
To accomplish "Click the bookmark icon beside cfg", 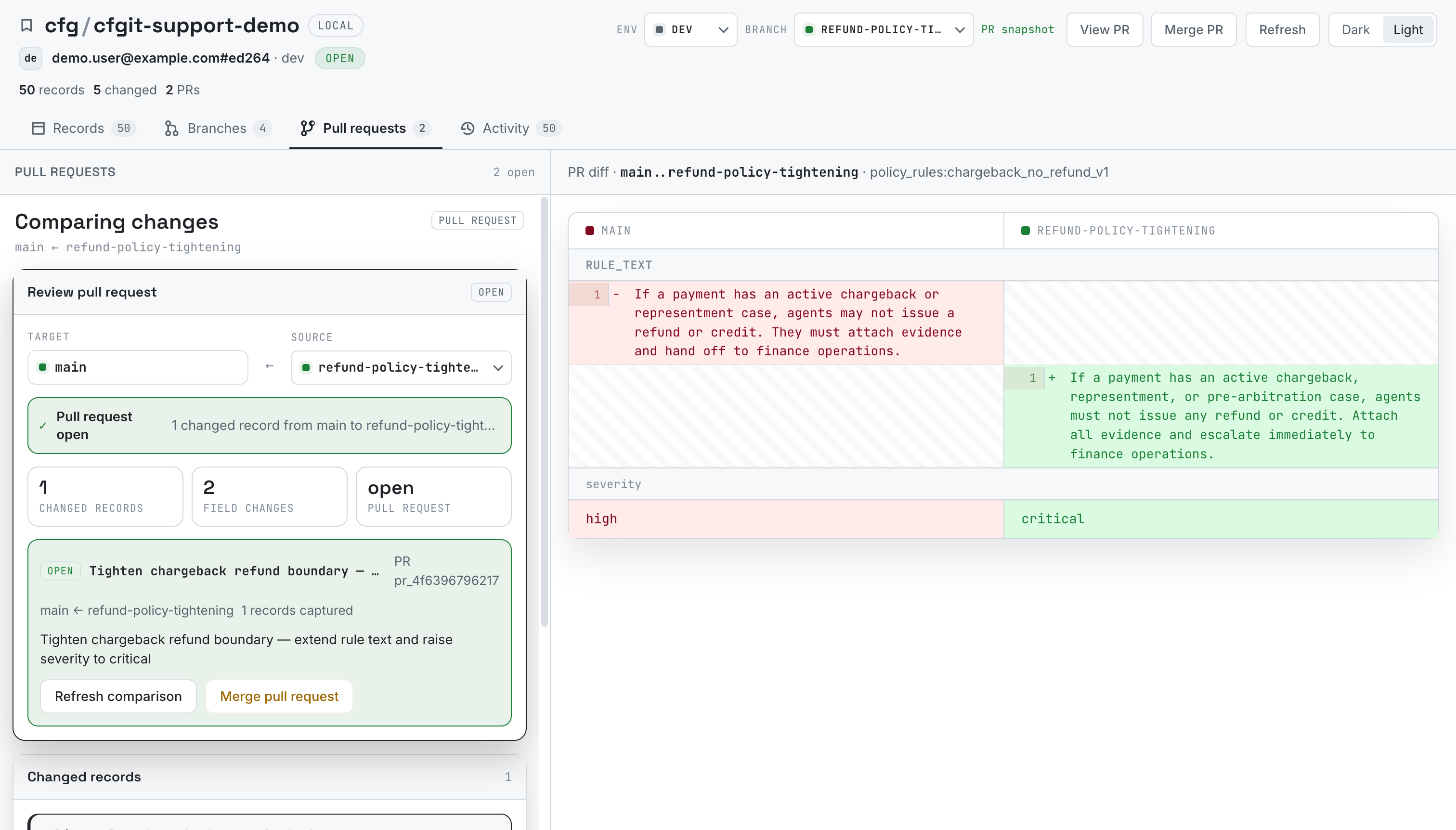I will 26,26.
